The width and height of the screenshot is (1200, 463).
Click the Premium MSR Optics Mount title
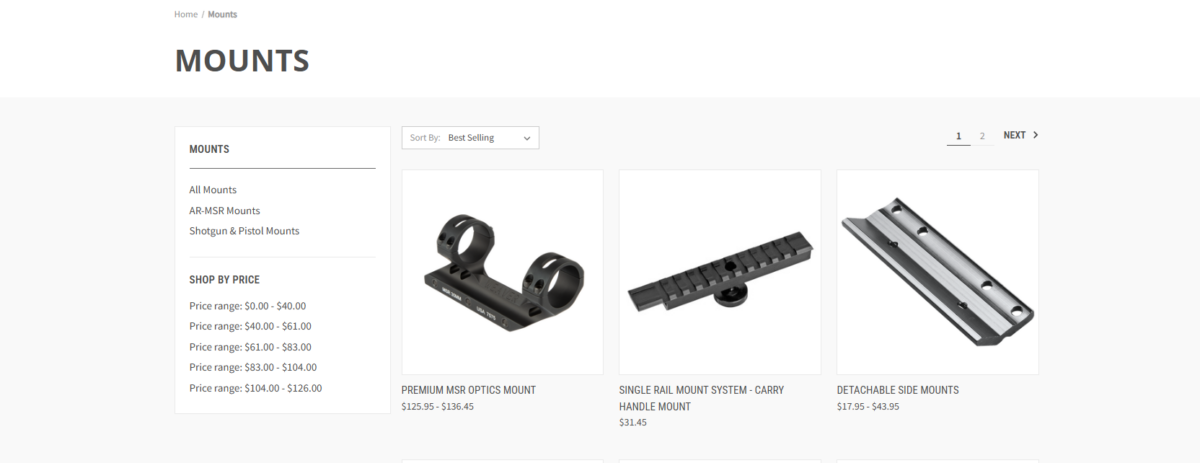click(468, 390)
